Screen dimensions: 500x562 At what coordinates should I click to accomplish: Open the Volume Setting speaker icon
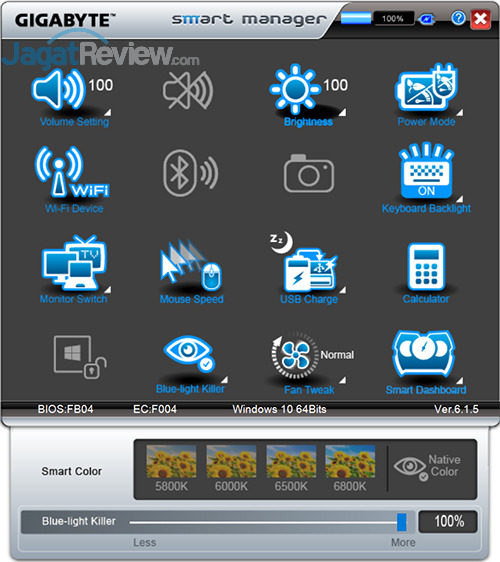click(58, 90)
